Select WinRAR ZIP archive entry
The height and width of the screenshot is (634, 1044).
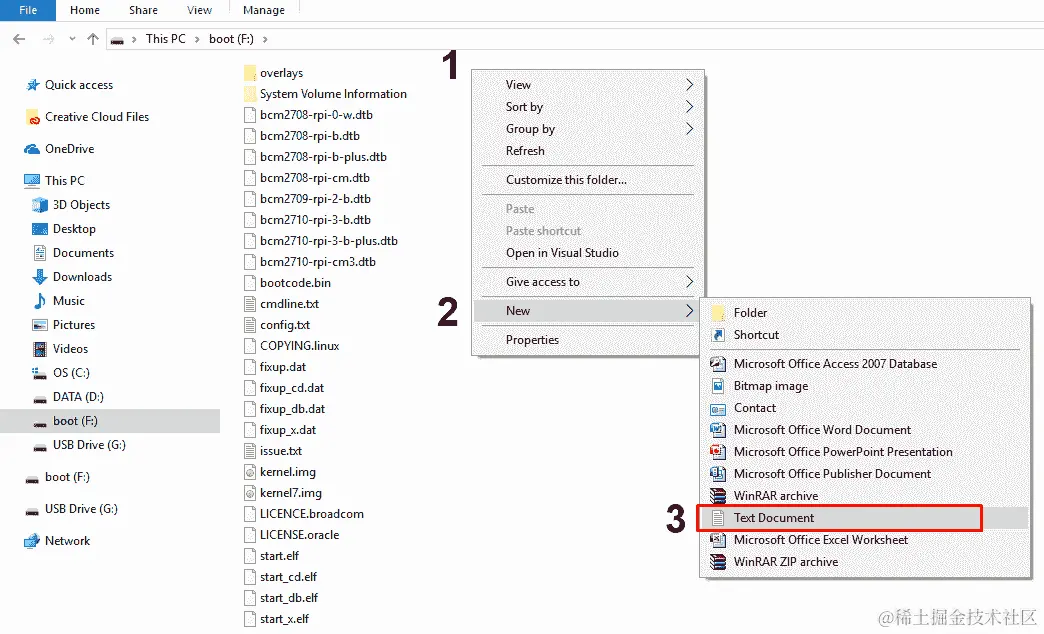(786, 562)
